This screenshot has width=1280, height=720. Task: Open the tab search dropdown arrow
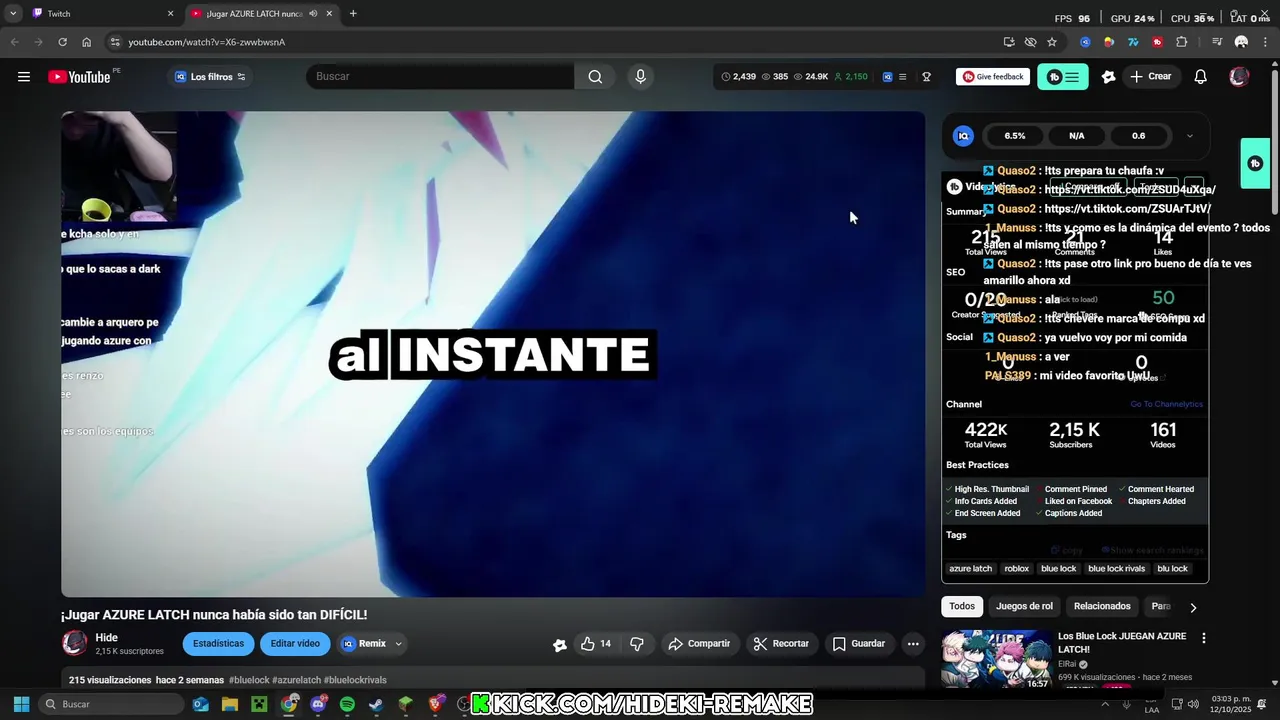[13, 14]
